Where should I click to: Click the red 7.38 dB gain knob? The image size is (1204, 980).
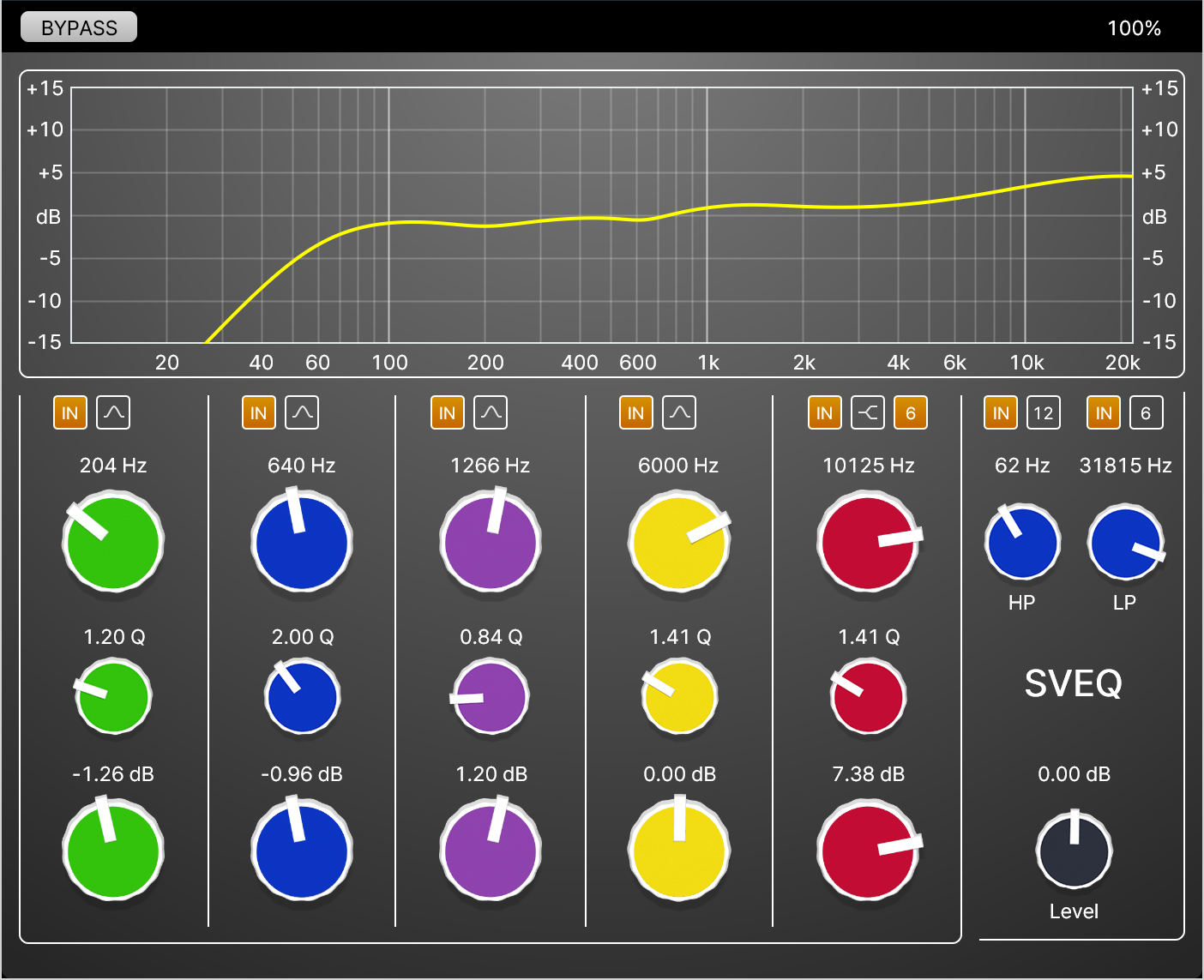[x=868, y=851]
